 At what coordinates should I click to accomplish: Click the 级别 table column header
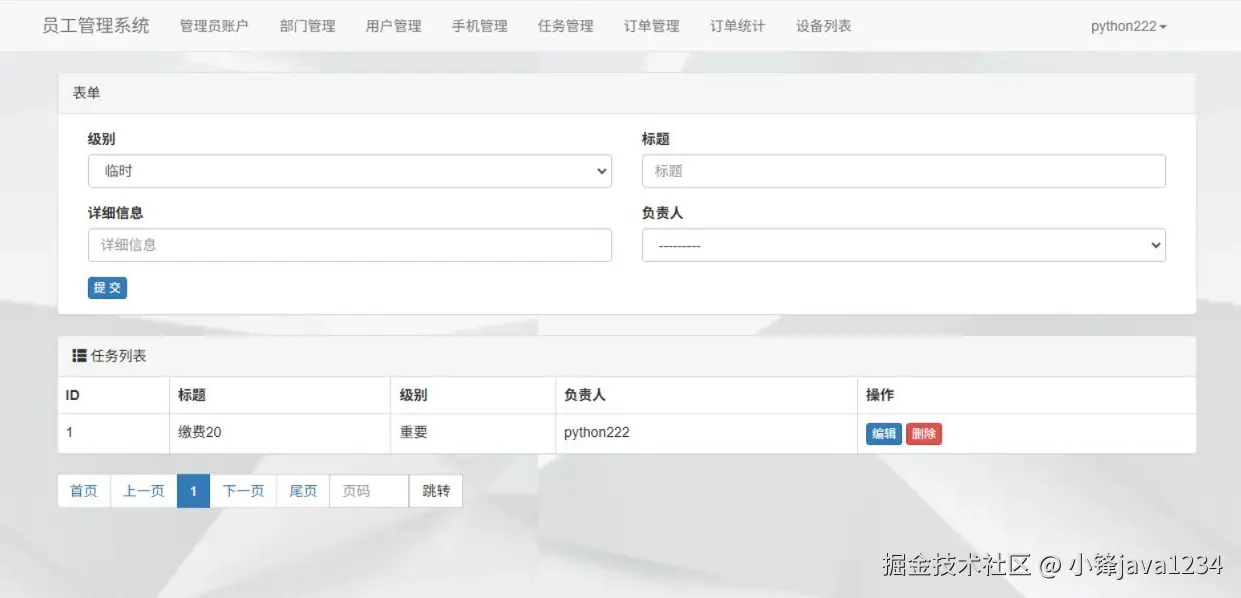pos(474,395)
